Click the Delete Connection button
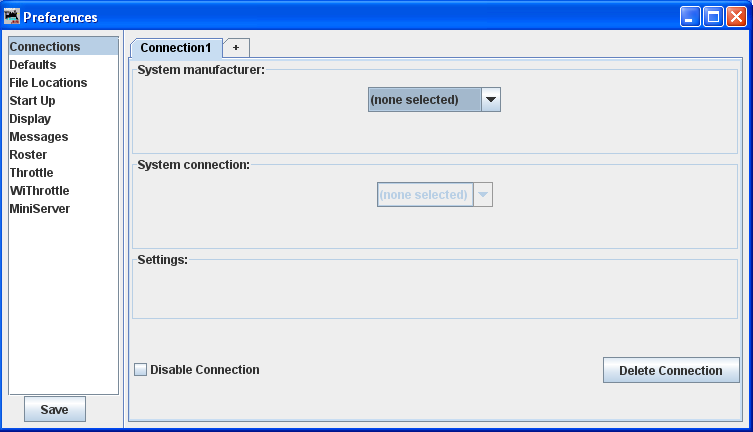The height and width of the screenshot is (432, 753). coord(671,370)
